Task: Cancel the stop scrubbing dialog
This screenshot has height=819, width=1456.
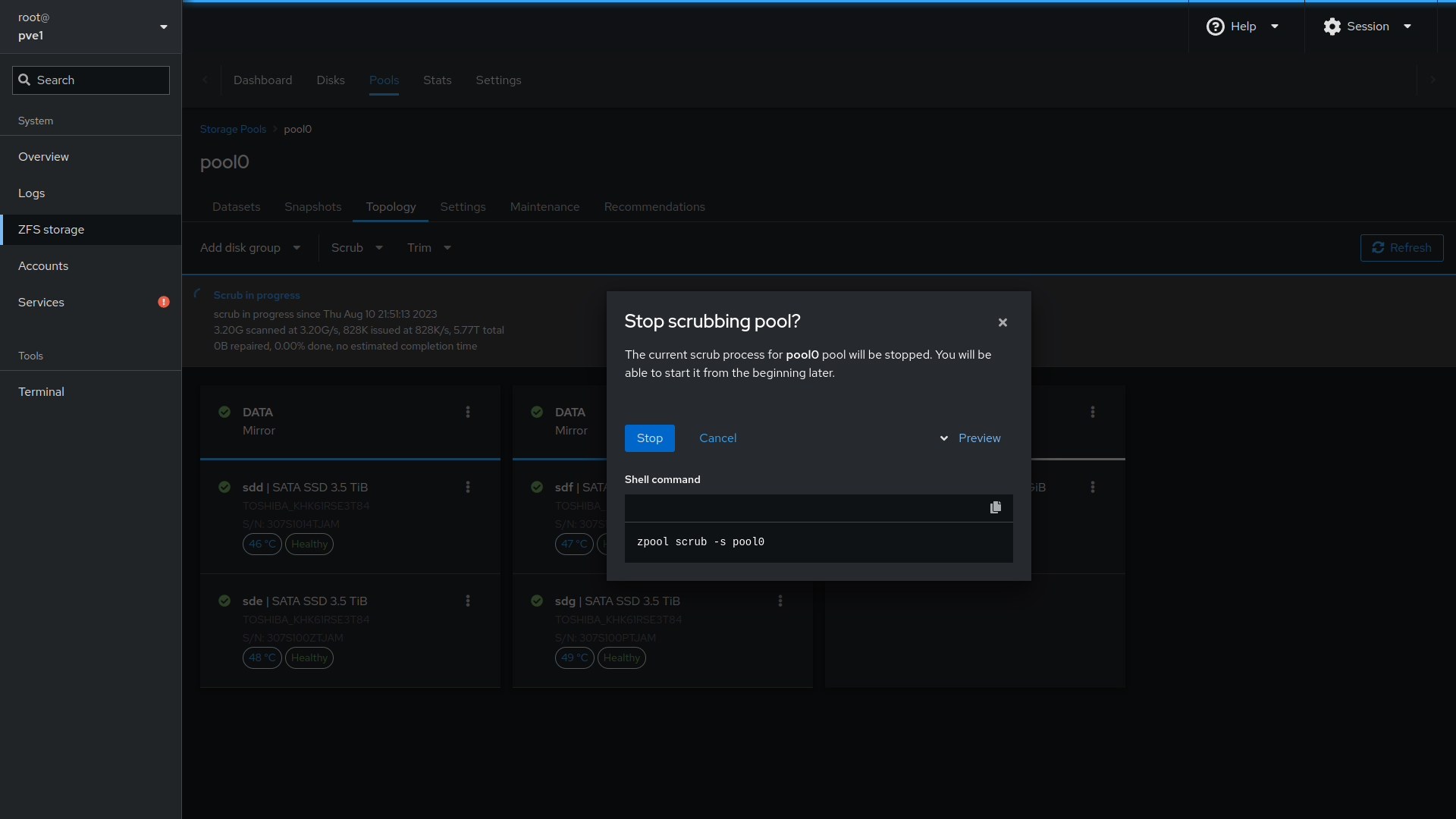Action: pyautogui.click(x=717, y=438)
